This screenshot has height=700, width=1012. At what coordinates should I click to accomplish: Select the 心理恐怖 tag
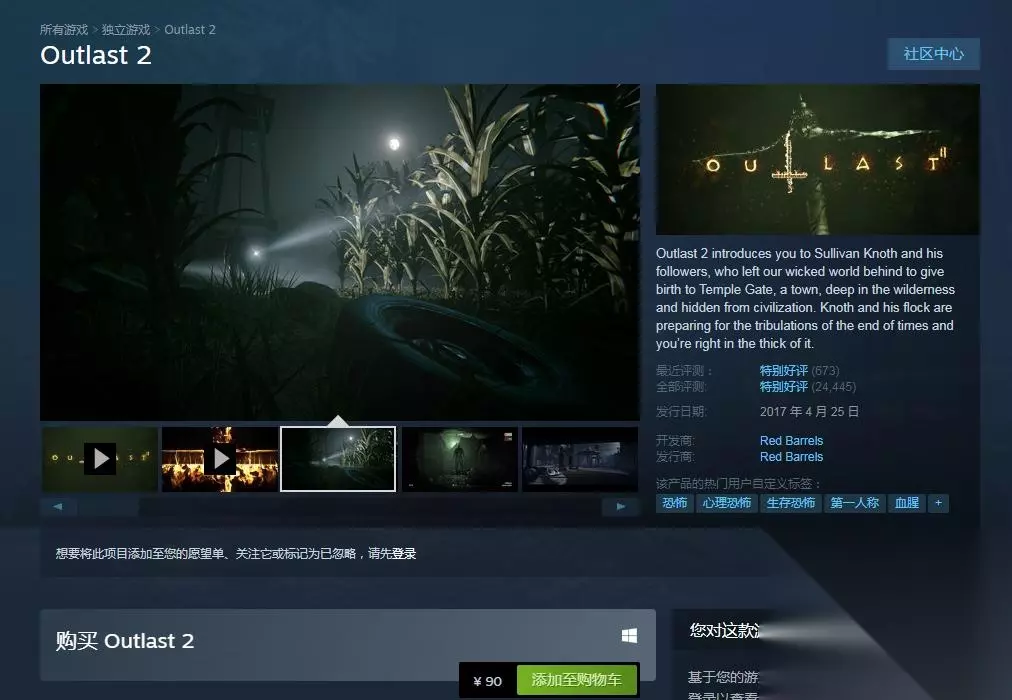[x=727, y=503]
